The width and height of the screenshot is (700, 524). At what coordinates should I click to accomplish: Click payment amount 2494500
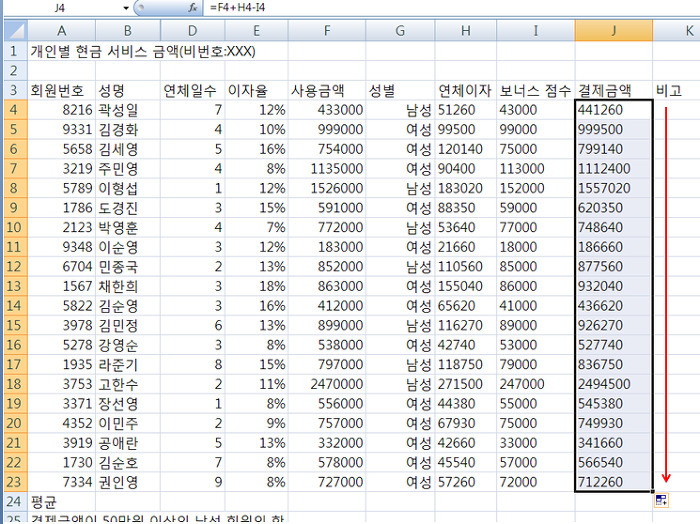614,384
